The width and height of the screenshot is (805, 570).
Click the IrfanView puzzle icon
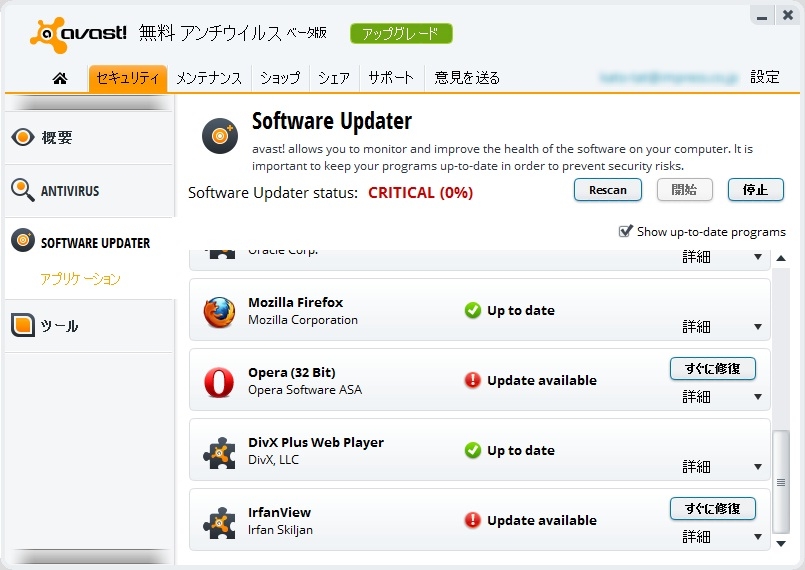(219, 522)
